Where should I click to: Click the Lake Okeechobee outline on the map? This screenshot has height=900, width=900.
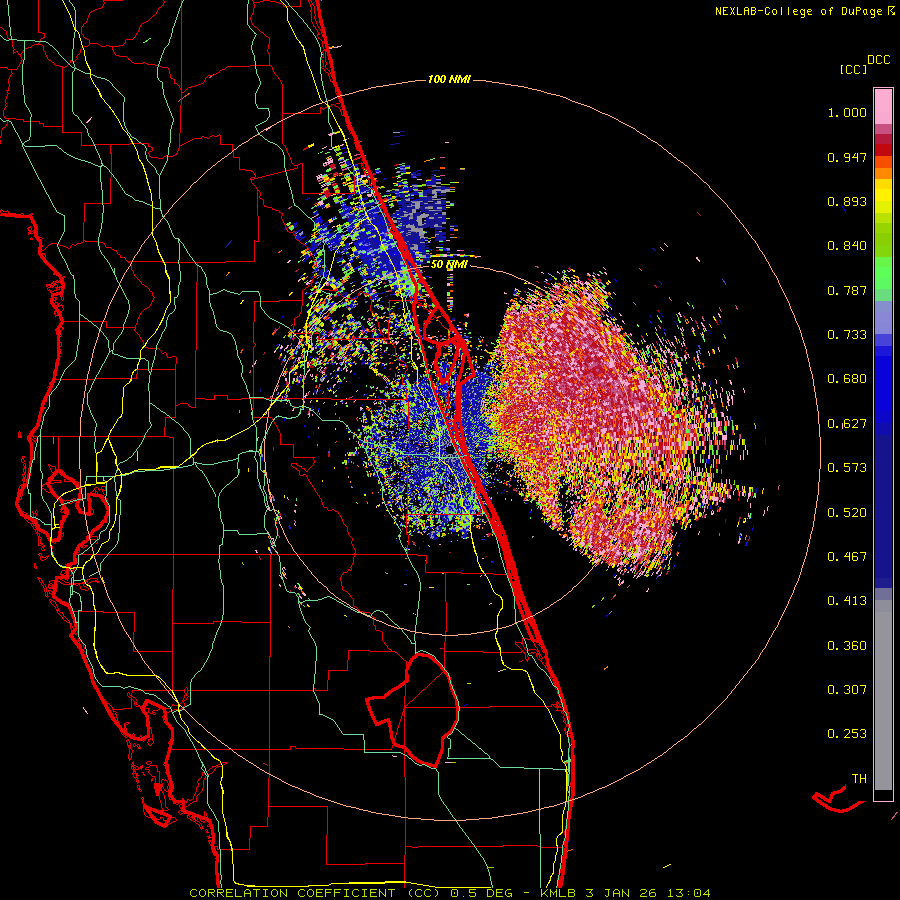(413, 710)
